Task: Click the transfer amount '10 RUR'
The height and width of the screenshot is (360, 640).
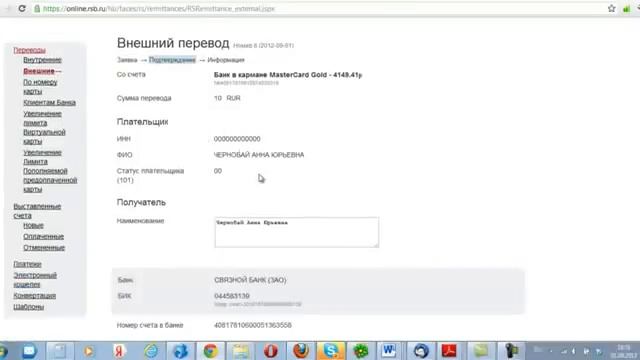Action: click(227, 98)
